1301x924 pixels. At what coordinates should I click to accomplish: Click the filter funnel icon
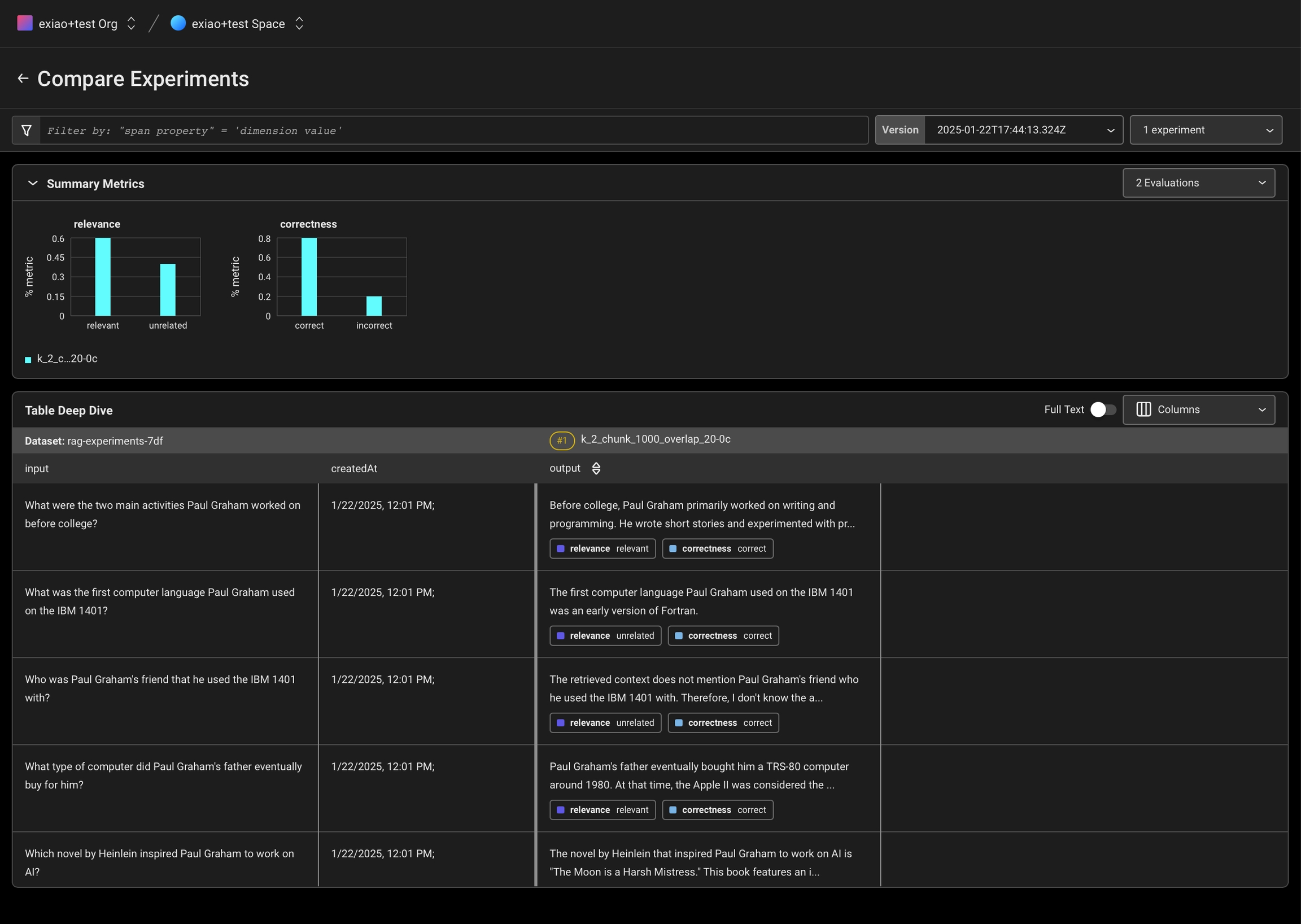(26, 130)
